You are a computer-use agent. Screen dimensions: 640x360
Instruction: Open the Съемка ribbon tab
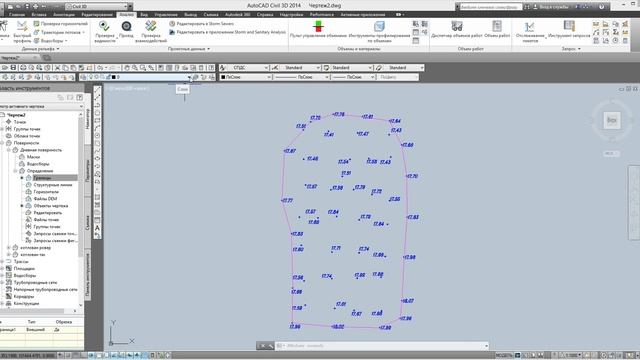tap(211, 15)
